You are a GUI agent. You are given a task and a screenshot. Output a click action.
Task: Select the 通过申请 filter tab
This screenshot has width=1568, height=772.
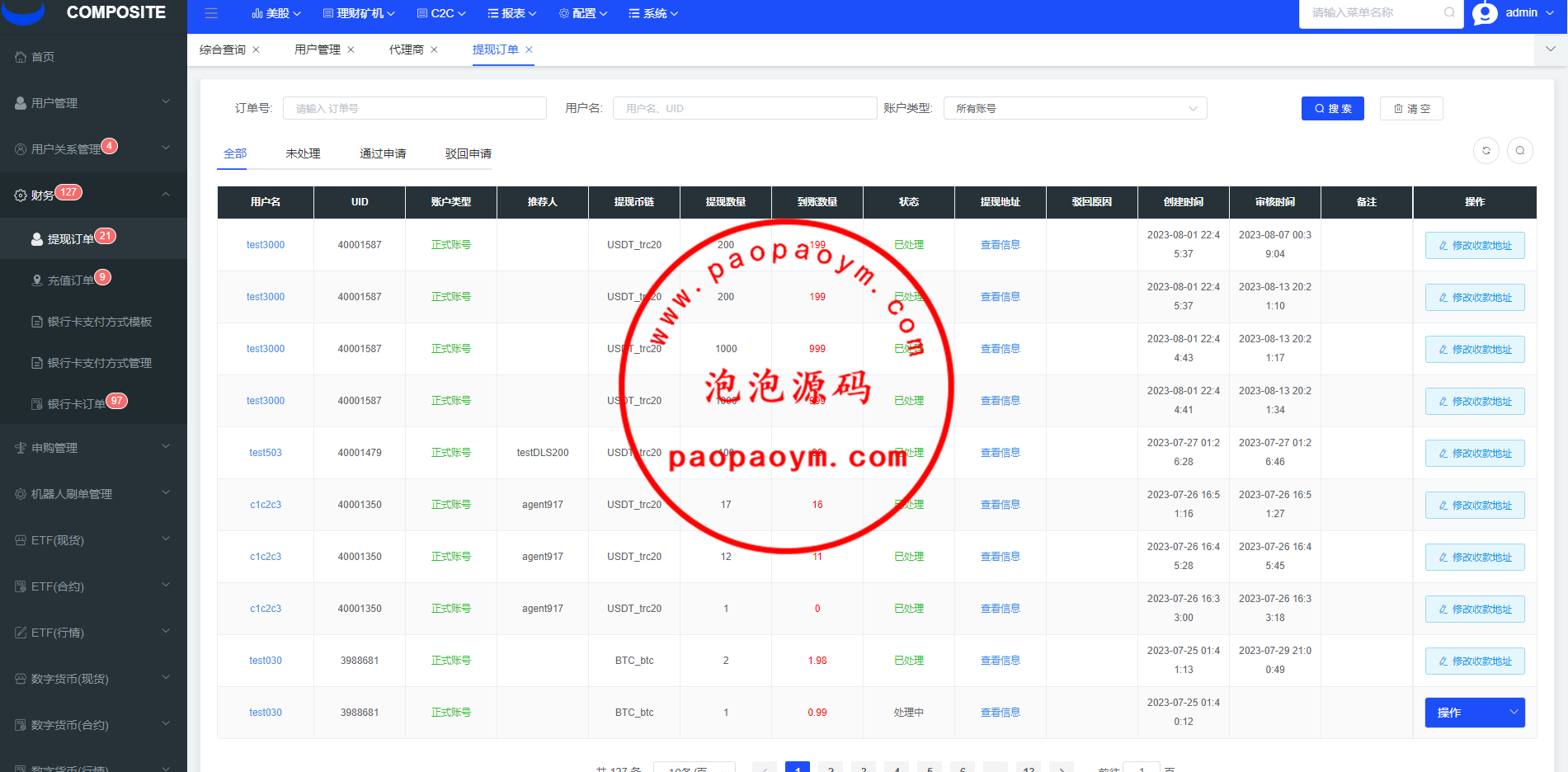(x=383, y=153)
